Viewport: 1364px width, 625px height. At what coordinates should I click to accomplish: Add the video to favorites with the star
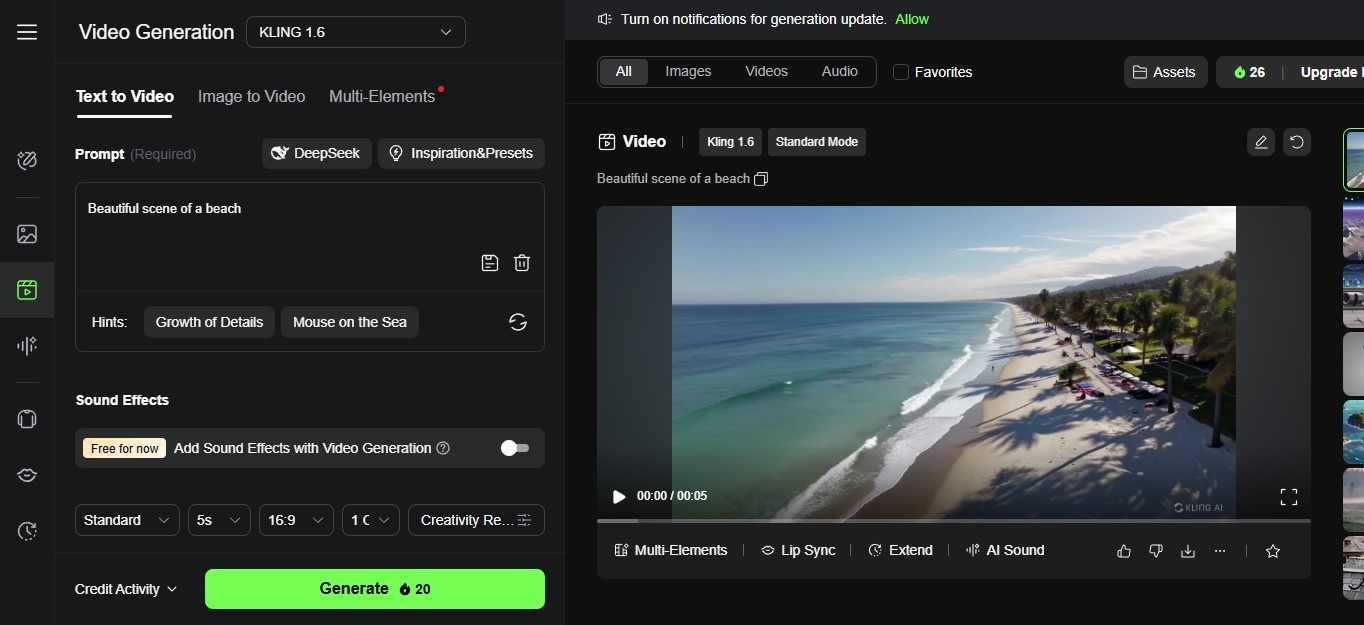pyautogui.click(x=1273, y=551)
